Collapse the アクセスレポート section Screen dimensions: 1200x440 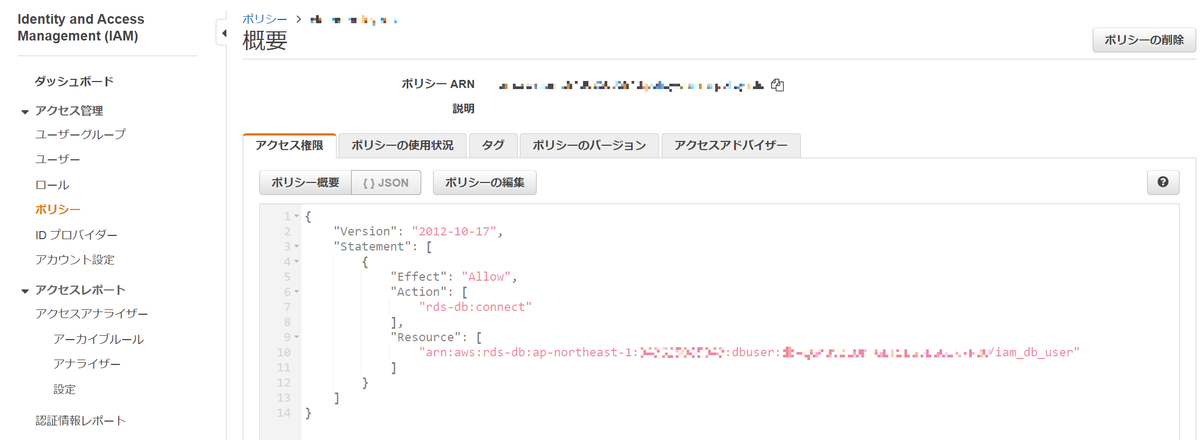point(25,291)
